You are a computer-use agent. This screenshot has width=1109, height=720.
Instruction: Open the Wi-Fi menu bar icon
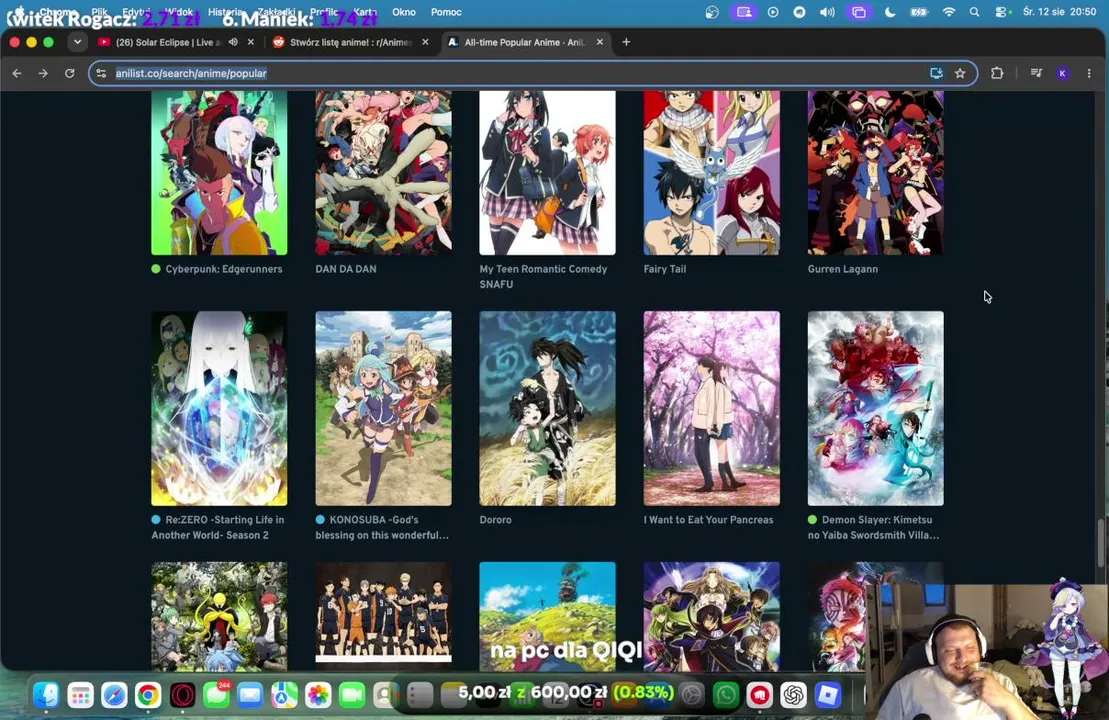coord(948,12)
